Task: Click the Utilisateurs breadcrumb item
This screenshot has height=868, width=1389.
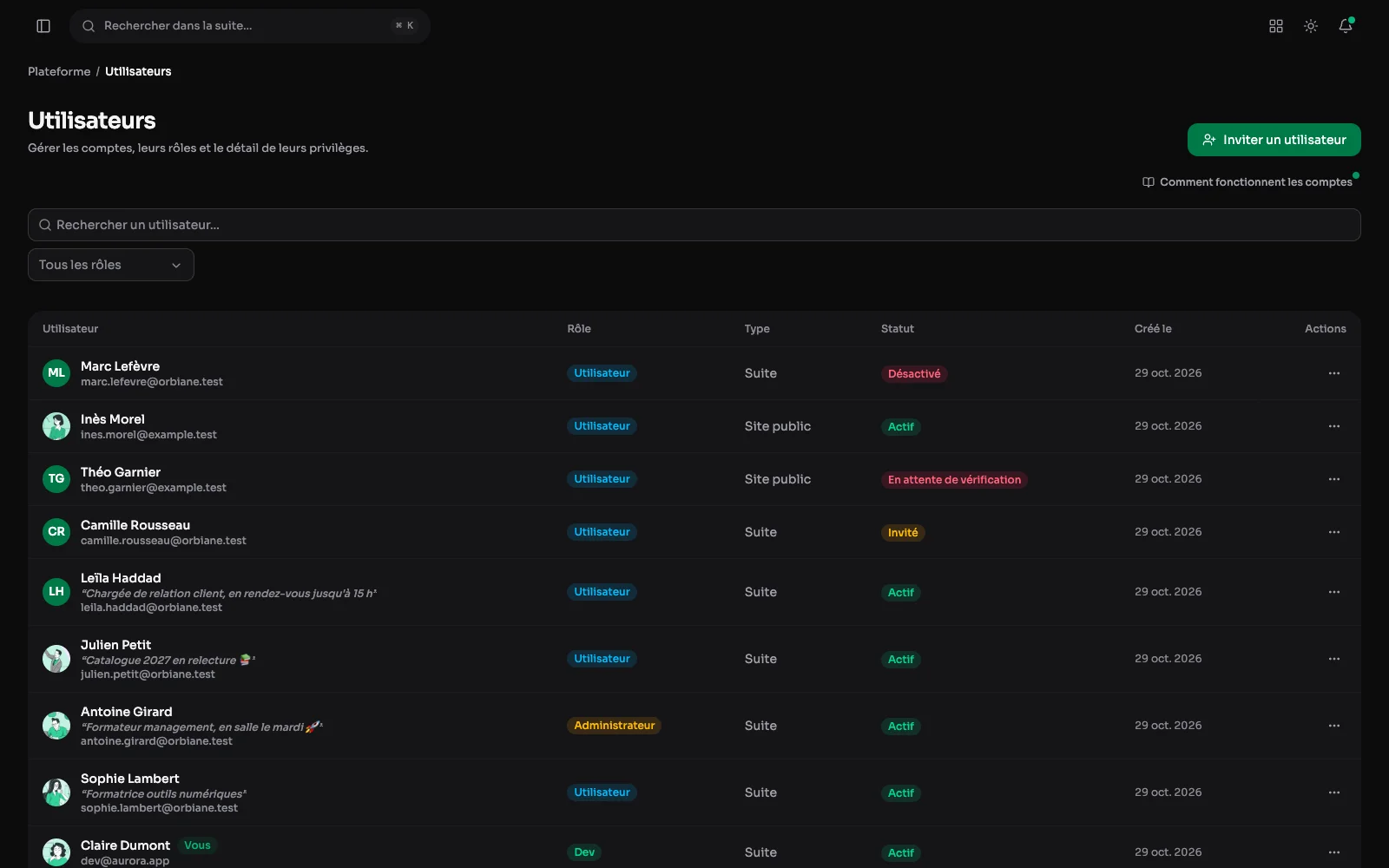Action: coord(138,71)
